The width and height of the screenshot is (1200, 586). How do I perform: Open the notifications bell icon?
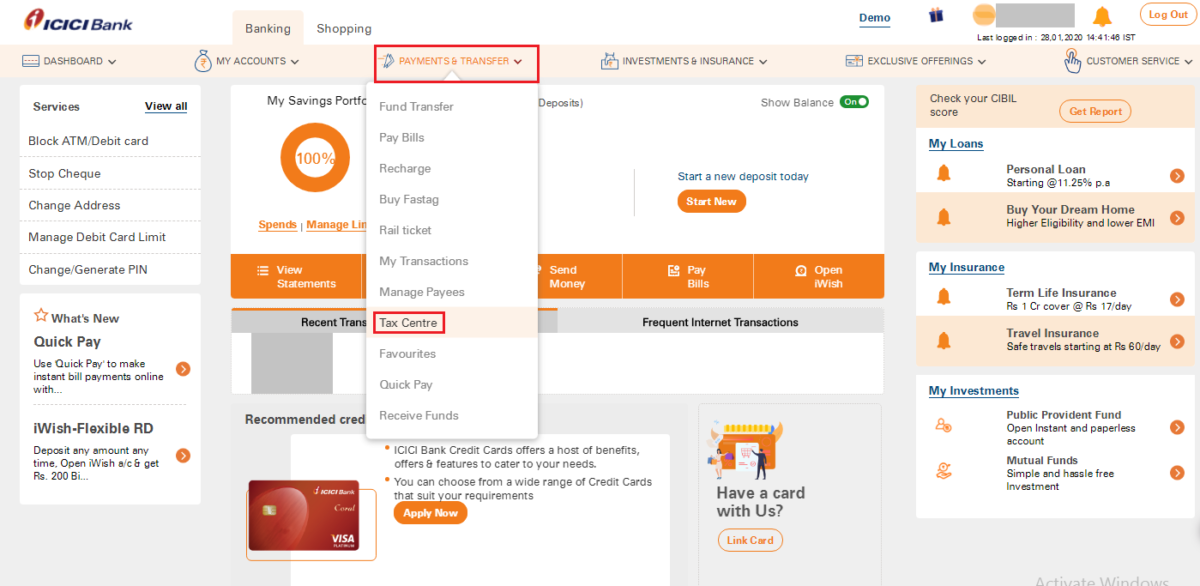pos(1101,15)
